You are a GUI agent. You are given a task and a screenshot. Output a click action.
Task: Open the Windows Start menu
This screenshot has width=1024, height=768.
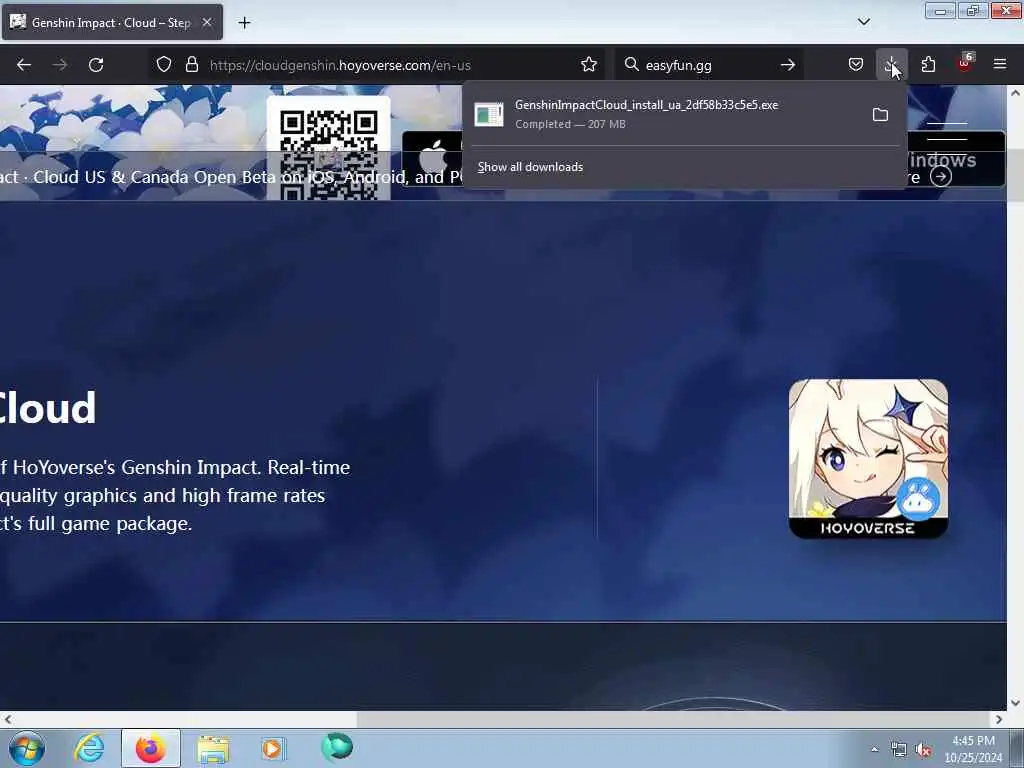click(x=27, y=748)
